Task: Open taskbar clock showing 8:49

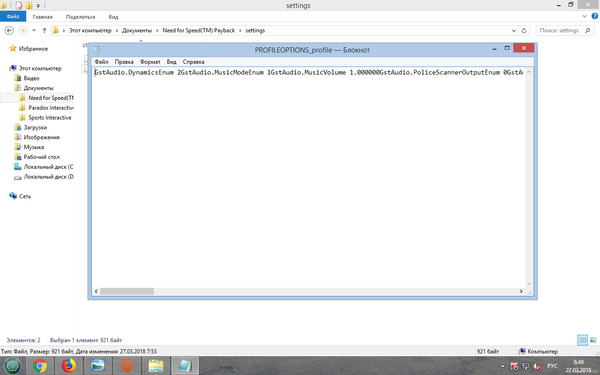Action: tap(578, 366)
